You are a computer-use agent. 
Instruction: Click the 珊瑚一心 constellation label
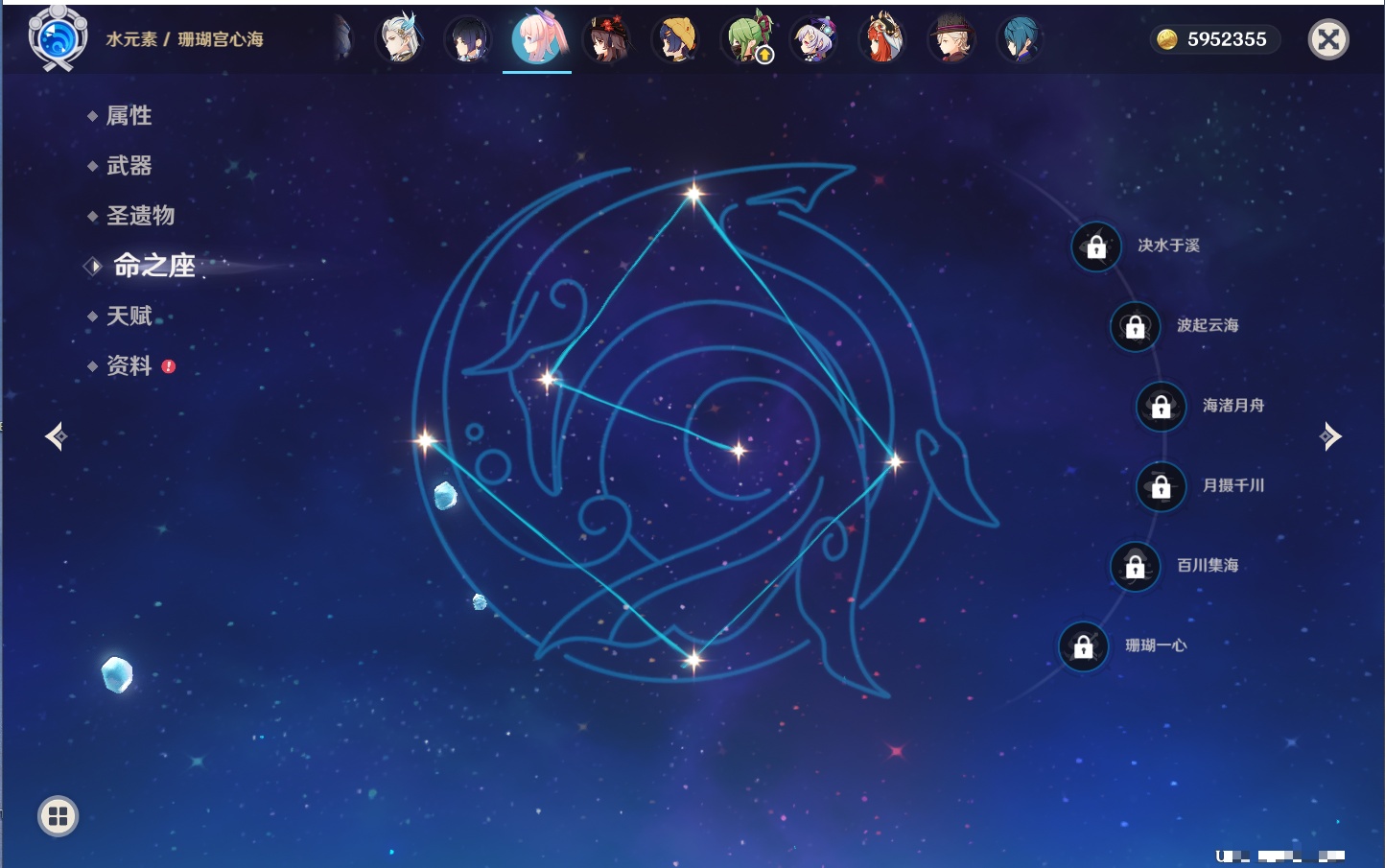[x=1156, y=645]
